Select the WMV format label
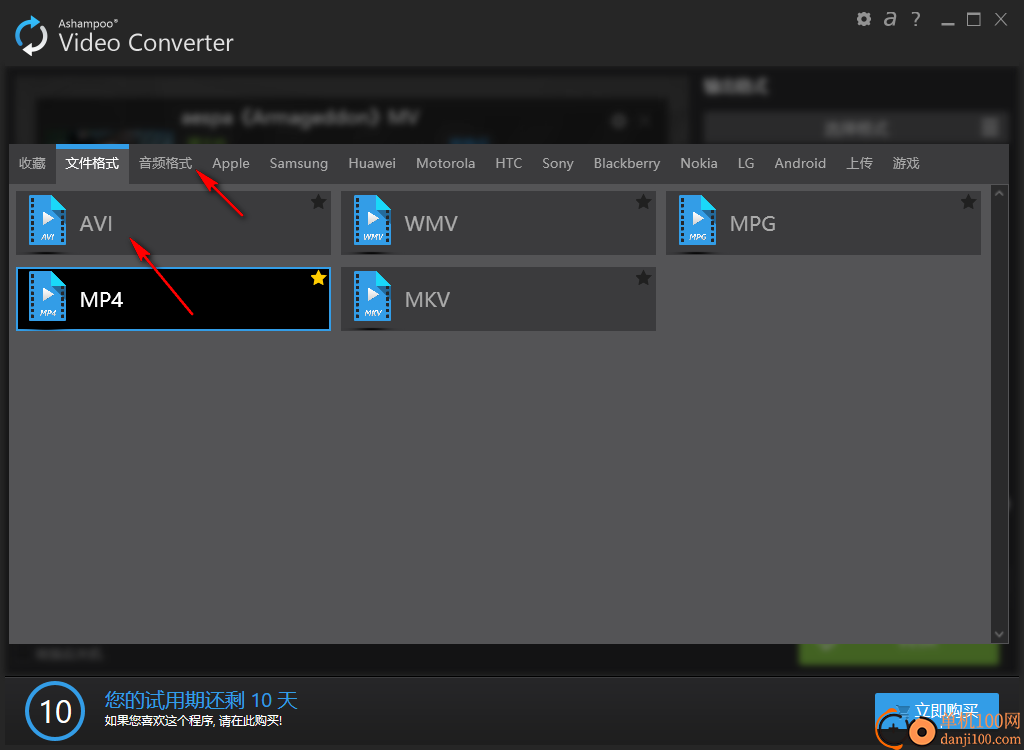 [x=431, y=223]
